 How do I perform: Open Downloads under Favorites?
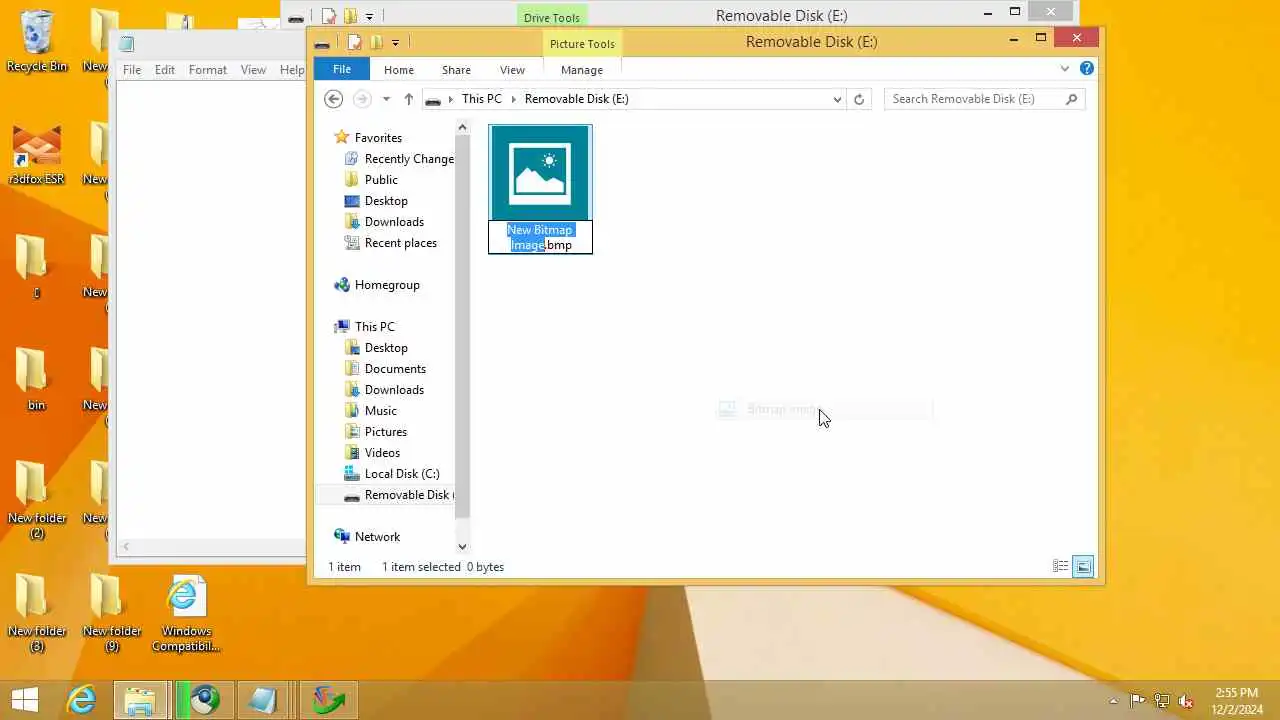pos(394,222)
